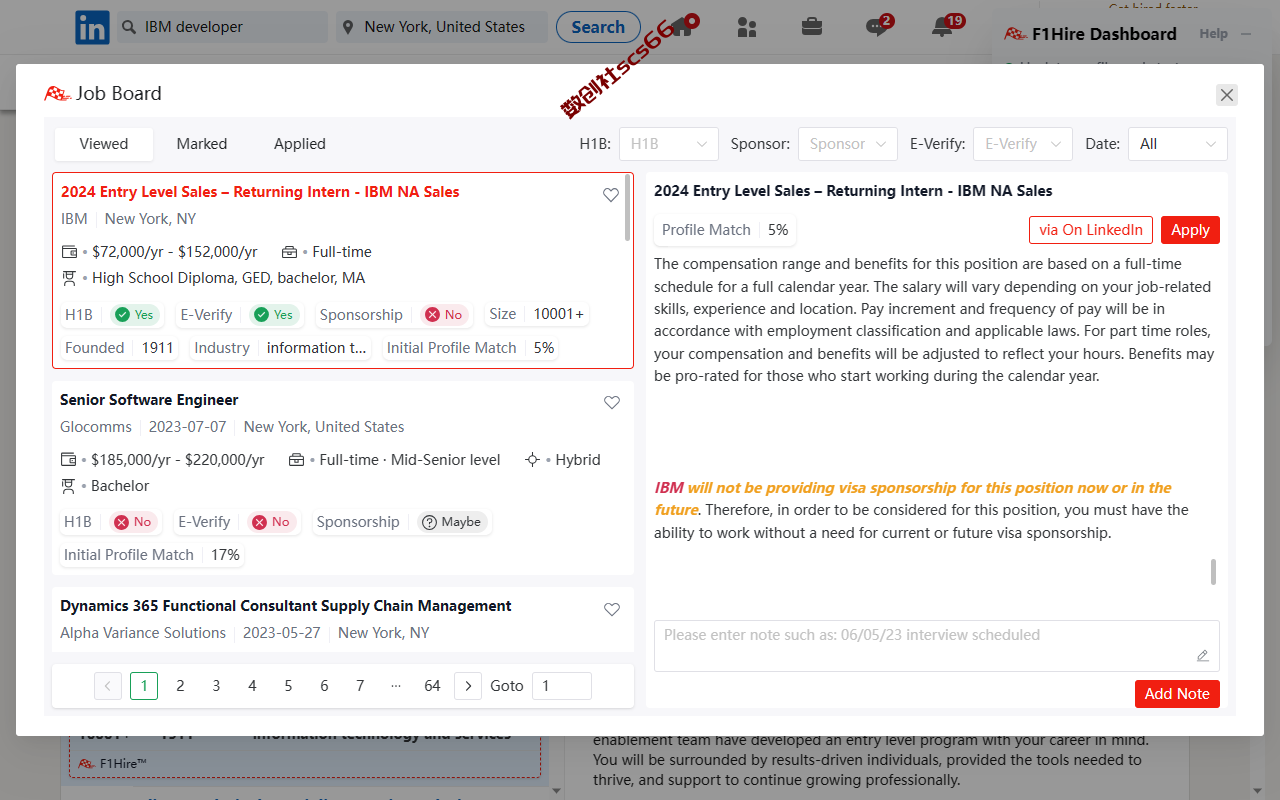Click the location pin icon in search
The width and height of the screenshot is (1280, 800).
[x=348, y=27]
